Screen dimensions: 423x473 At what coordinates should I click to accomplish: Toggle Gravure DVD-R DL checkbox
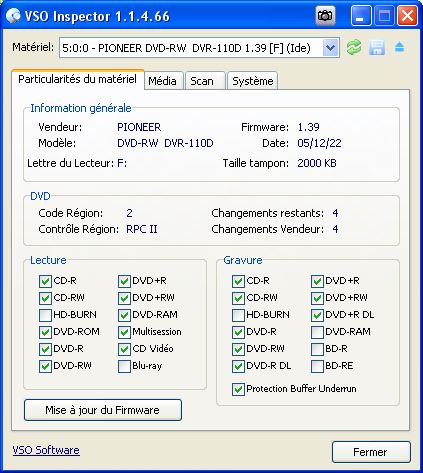tap(238, 366)
